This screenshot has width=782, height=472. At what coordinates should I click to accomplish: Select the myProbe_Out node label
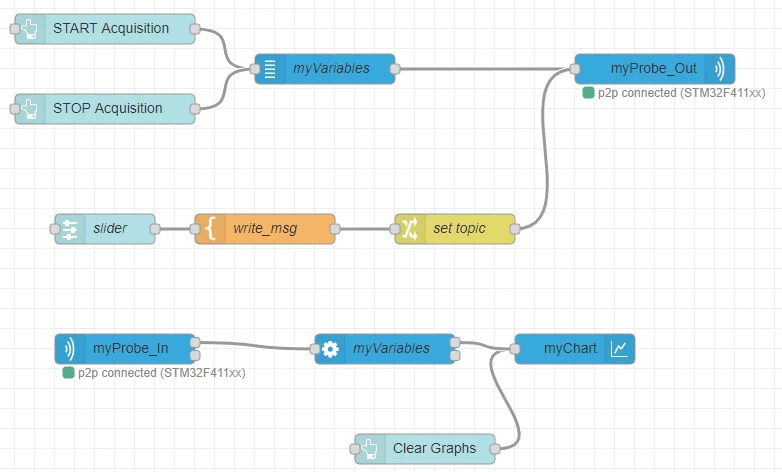[x=653, y=68]
